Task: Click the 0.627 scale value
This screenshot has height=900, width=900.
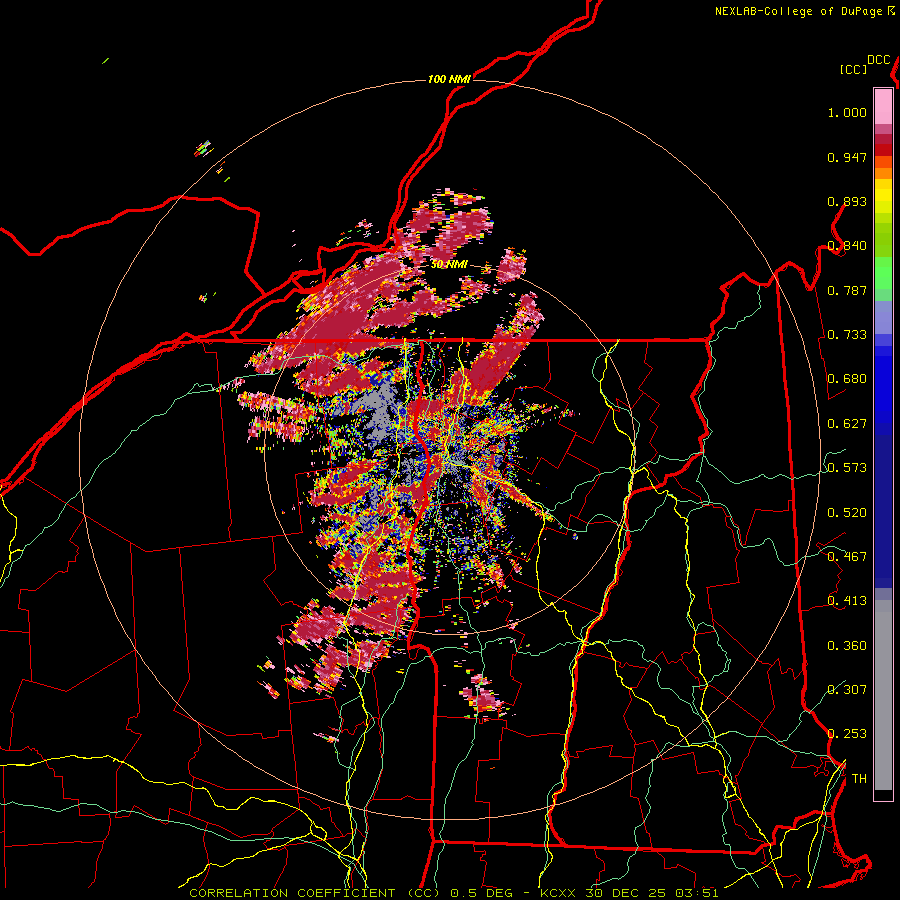Action: click(x=847, y=424)
